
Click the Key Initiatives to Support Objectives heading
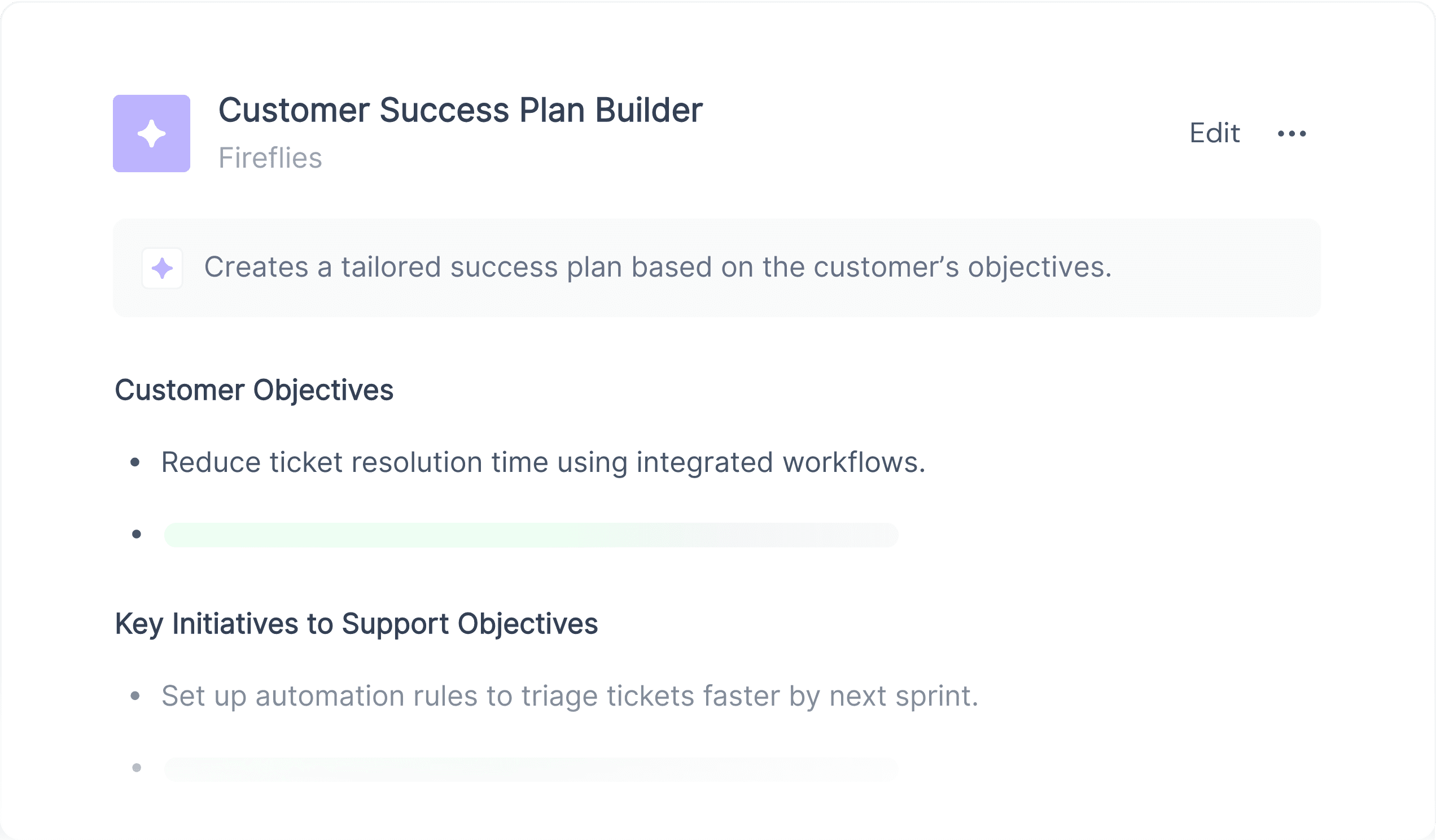pyautogui.click(x=356, y=624)
